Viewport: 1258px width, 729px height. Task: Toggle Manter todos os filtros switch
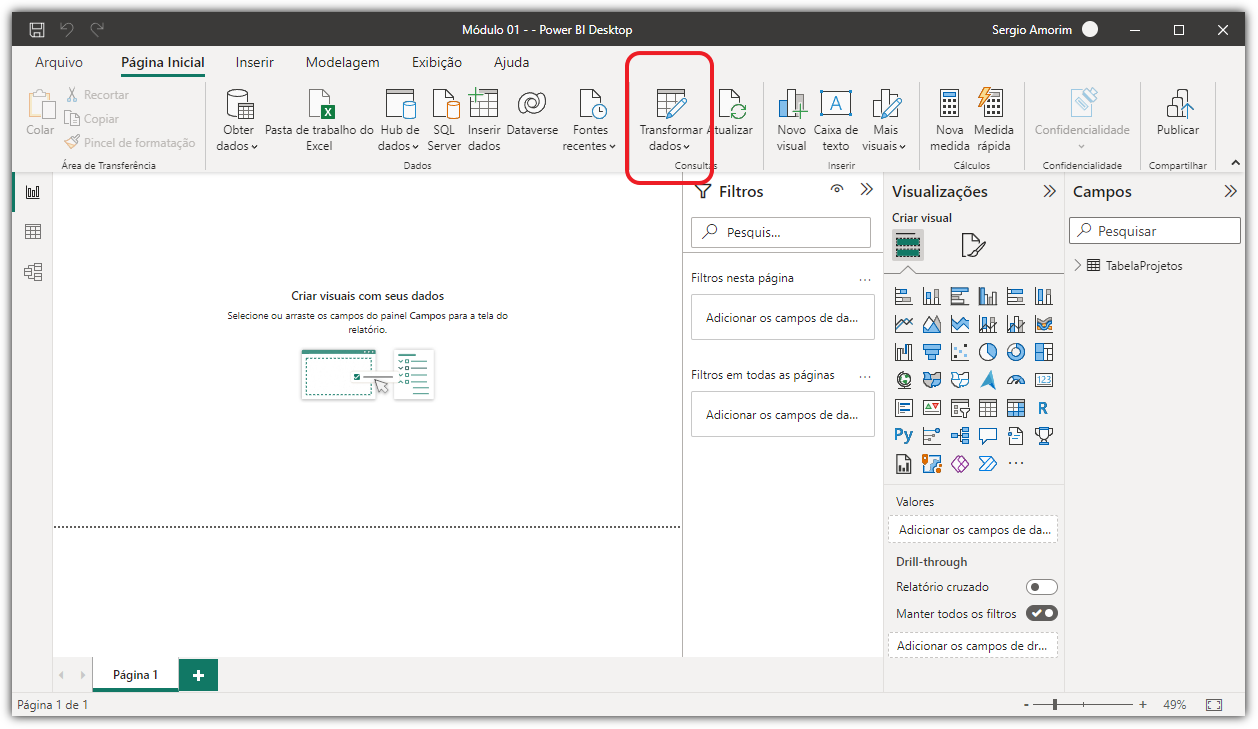[1042, 613]
